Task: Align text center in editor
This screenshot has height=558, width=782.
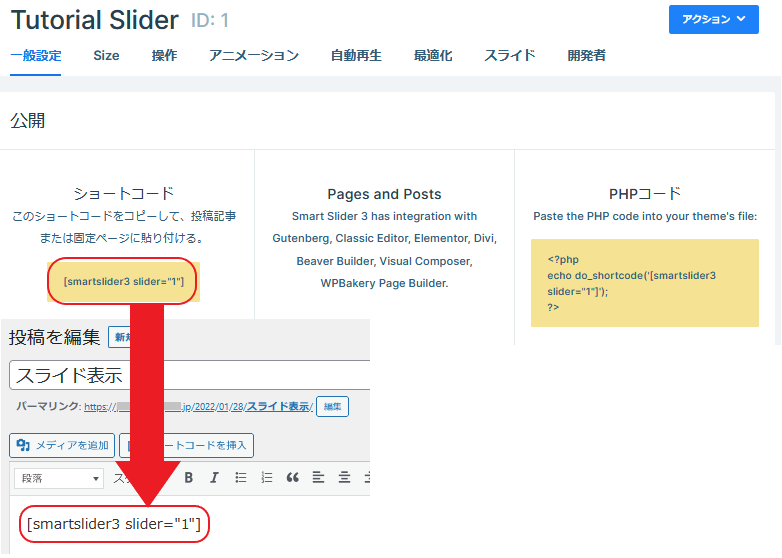Action: (344, 478)
